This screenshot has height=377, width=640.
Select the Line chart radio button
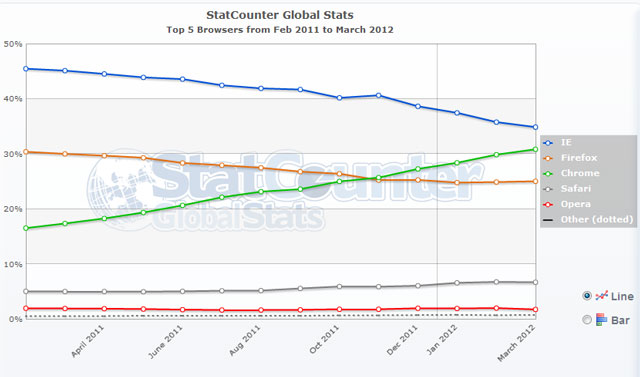[x=587, y=296]
